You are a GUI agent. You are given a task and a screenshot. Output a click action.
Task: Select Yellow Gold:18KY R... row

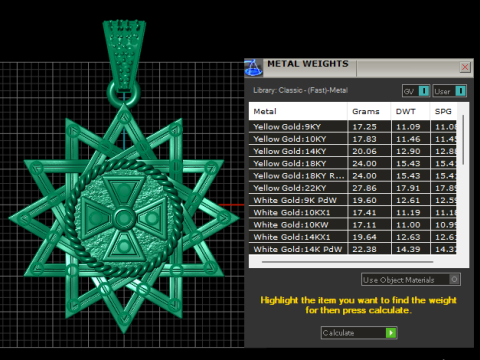pos(353,176)
